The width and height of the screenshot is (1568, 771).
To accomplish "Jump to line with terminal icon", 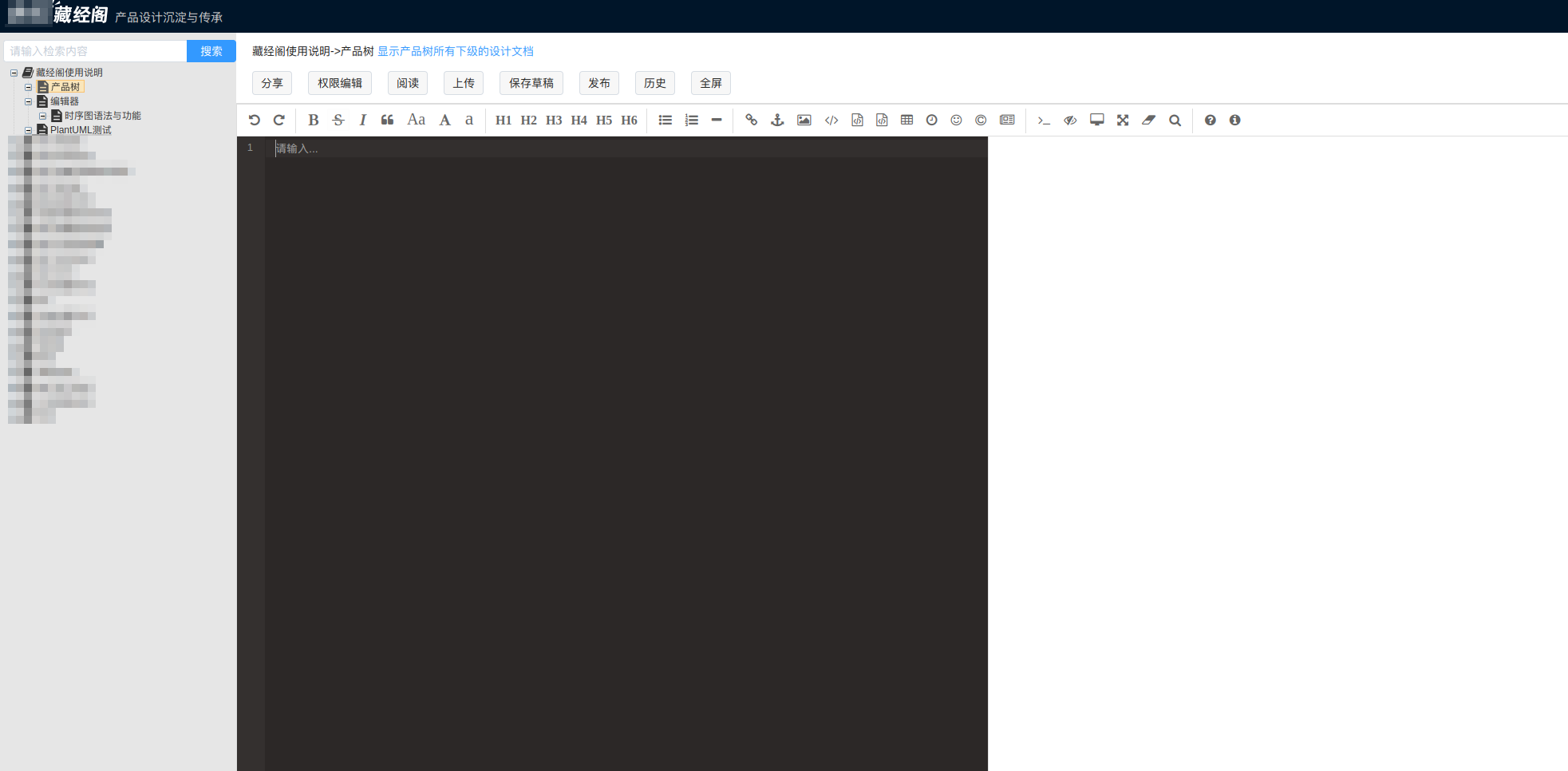I will 1044,120.
